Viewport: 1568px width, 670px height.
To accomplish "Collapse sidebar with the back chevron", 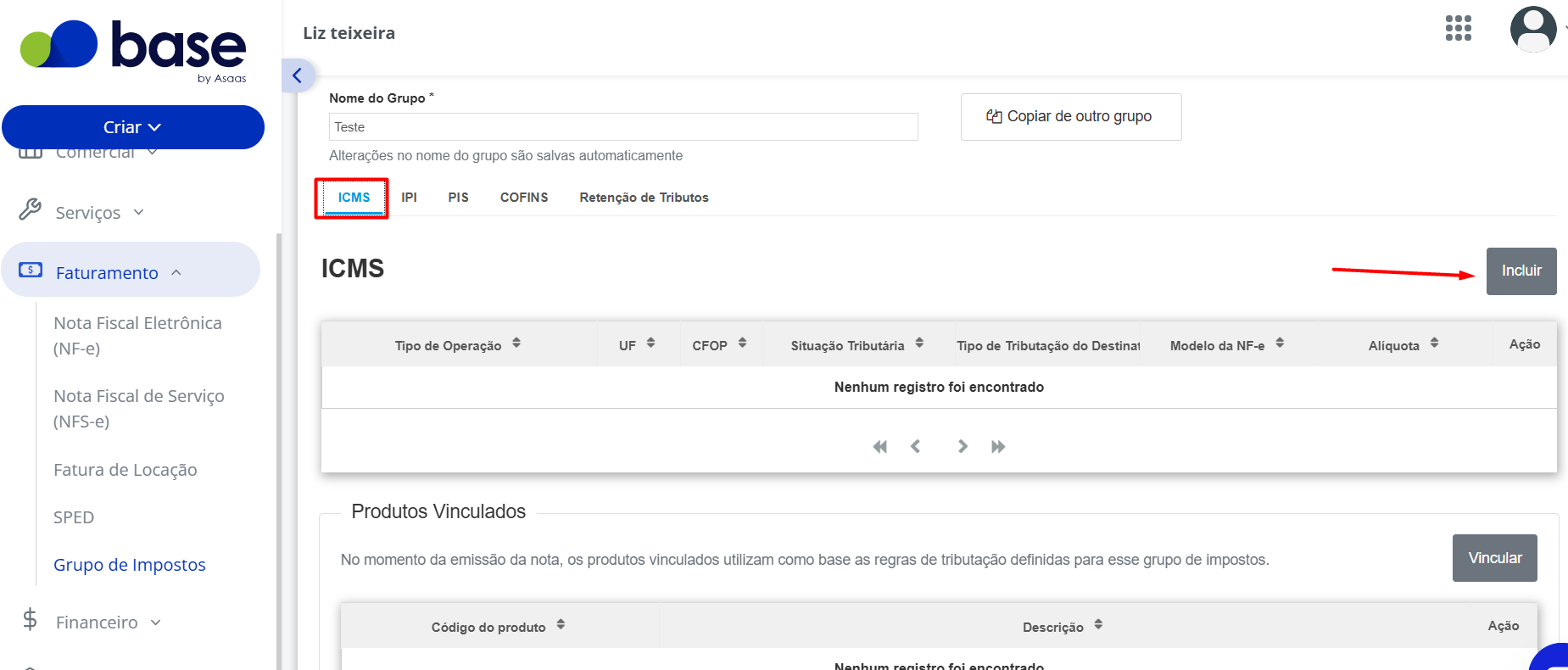I will tap(298, 75).
